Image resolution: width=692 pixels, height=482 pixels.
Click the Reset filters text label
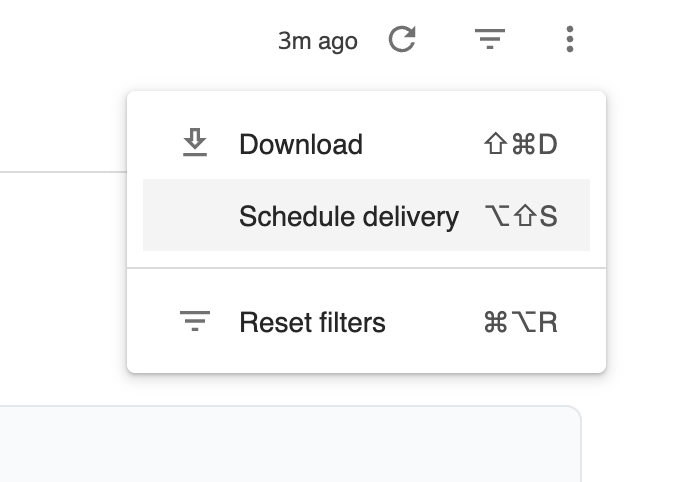coord(312,322)
